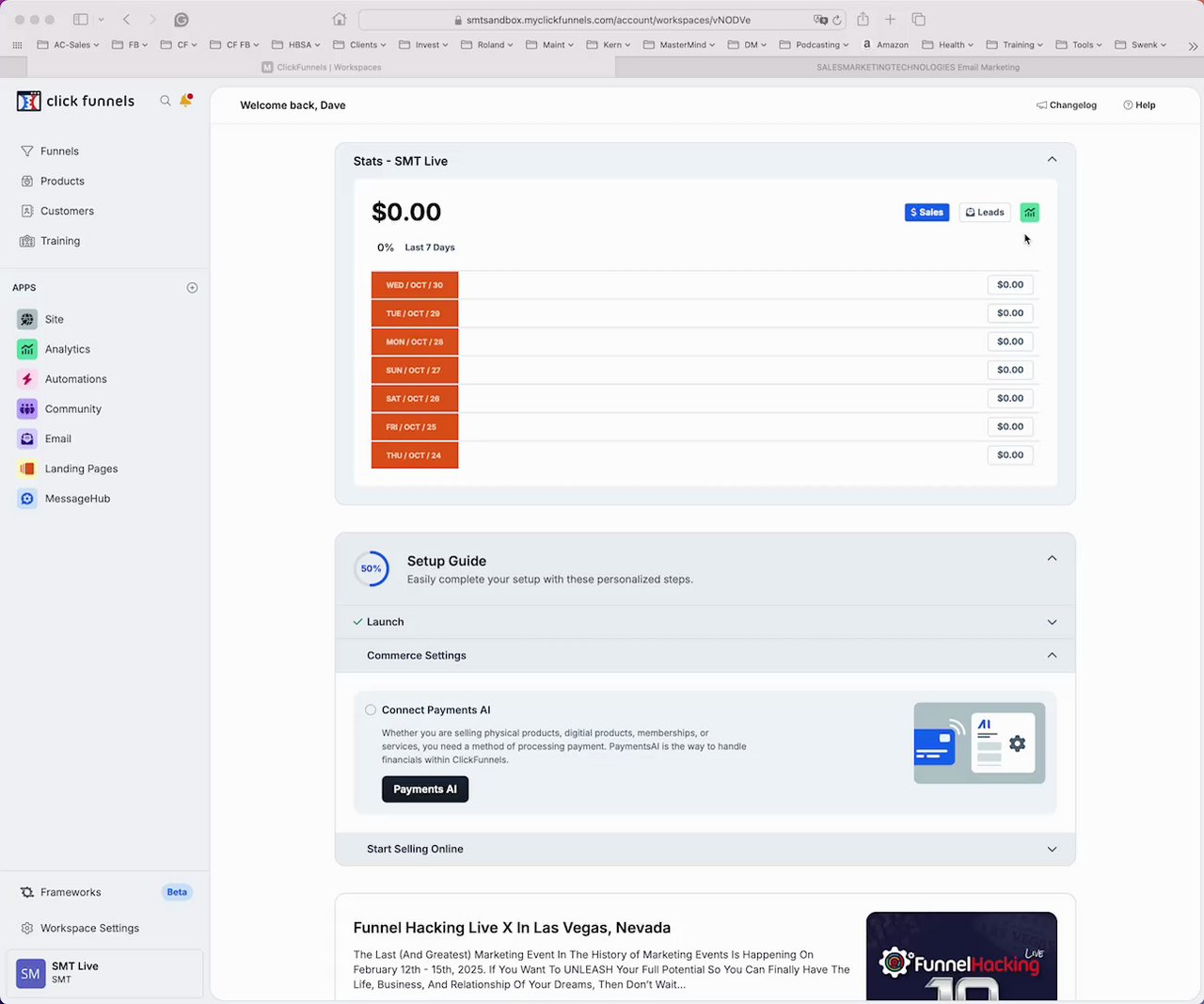
Task: Open the Email app
Action: [x=57, y=438]
